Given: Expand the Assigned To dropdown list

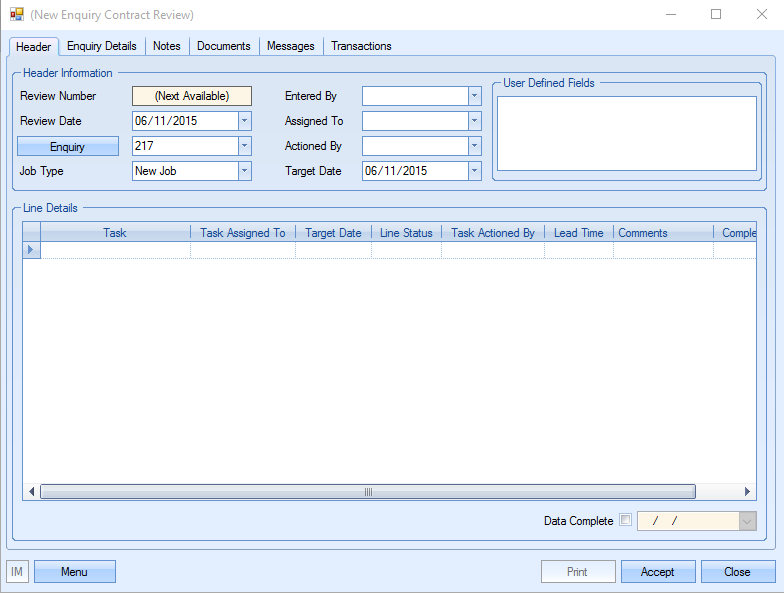Looking at the screenshot, I should (474, 121).
